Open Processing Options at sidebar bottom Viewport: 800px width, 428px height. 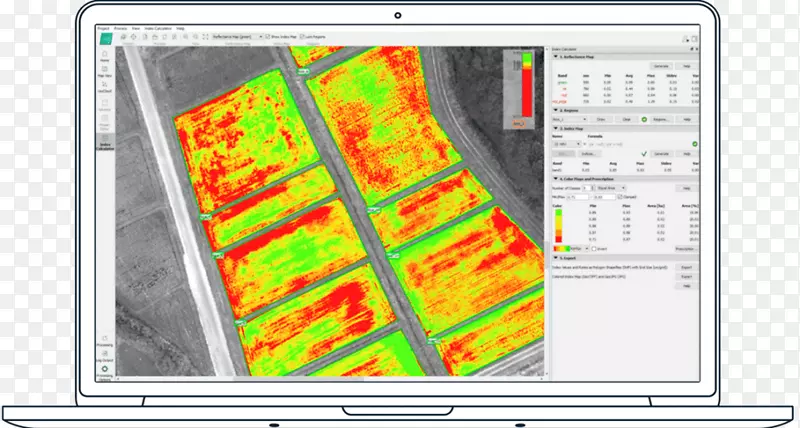tap(105, 373)
